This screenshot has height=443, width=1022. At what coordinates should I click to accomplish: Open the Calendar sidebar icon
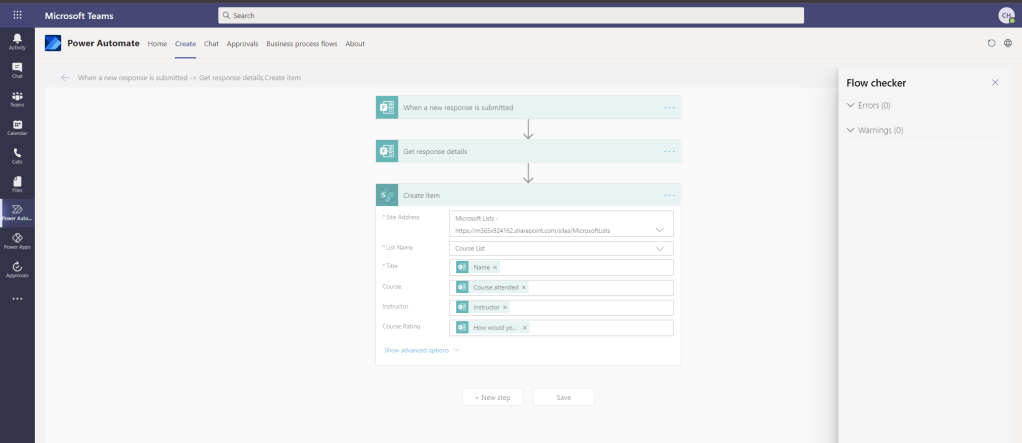click(17, 127)
